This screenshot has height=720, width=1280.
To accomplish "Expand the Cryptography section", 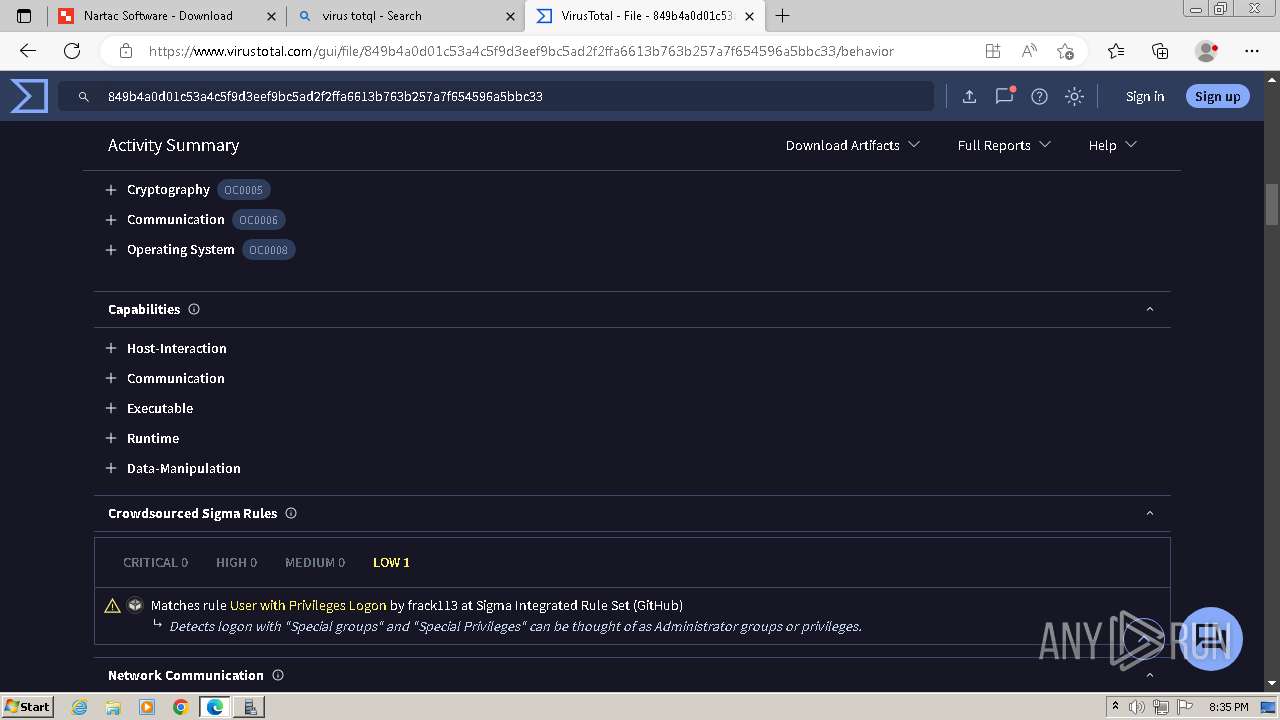I will point(111,189).
